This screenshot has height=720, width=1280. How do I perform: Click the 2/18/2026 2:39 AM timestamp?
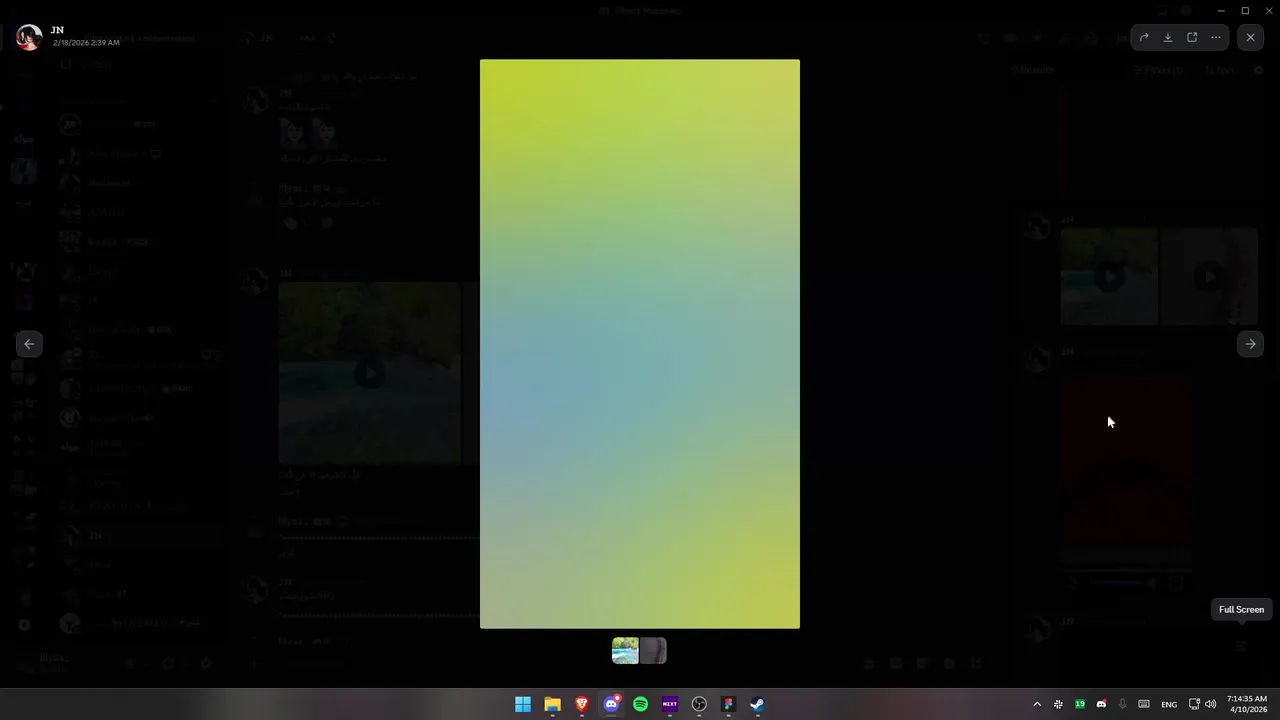click(86, 43)
